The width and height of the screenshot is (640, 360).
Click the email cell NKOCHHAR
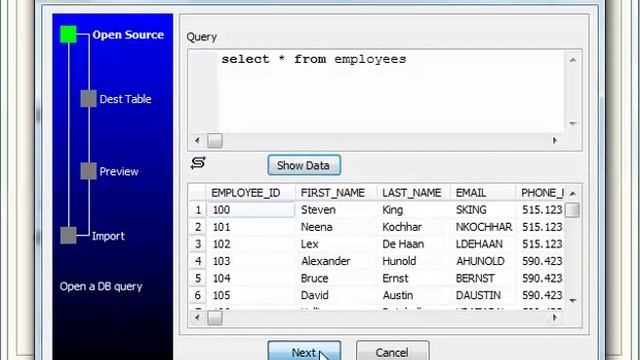coord(483,227)
